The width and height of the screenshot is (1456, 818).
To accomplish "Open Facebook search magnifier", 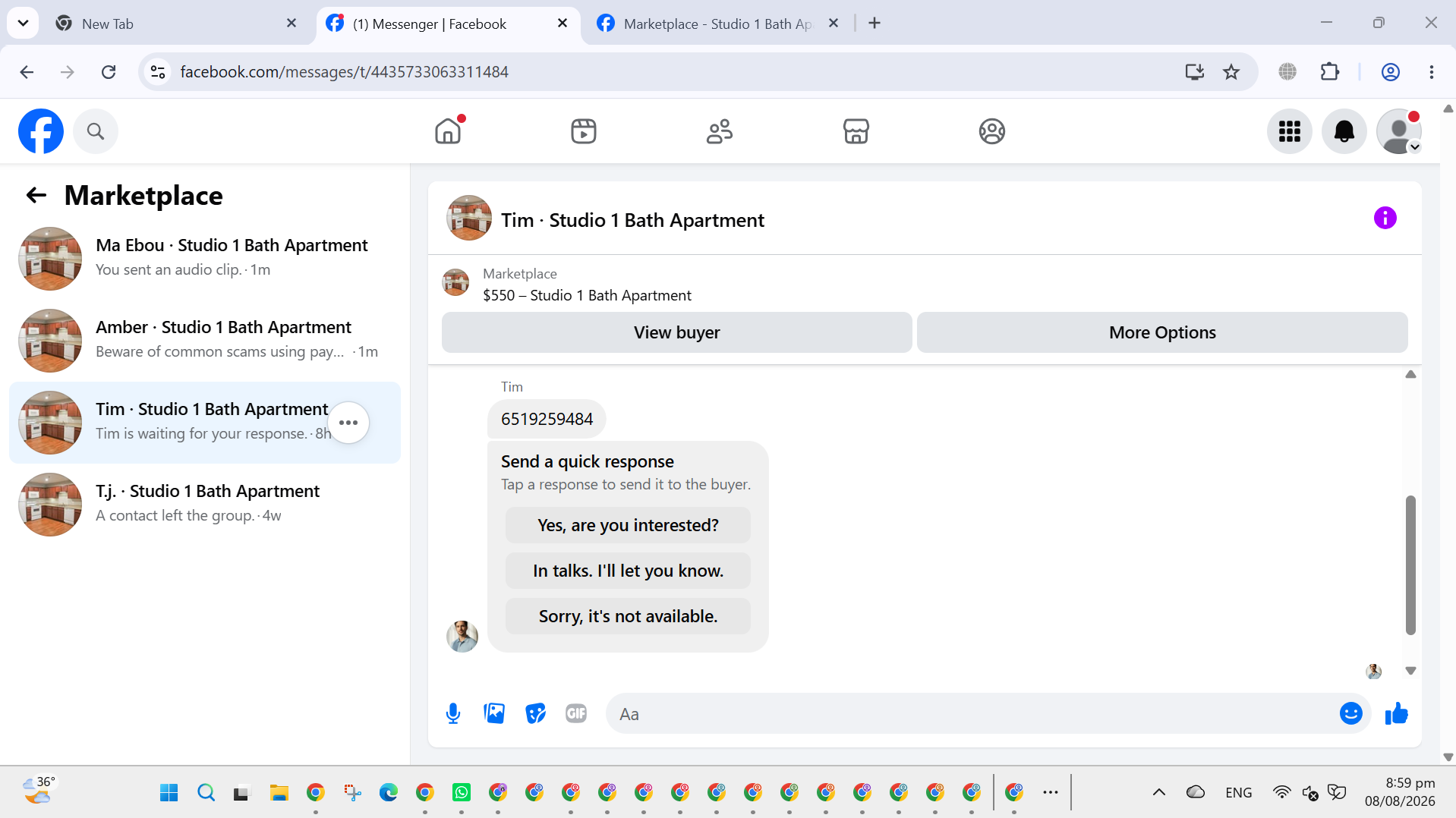I will pos(96,131).
